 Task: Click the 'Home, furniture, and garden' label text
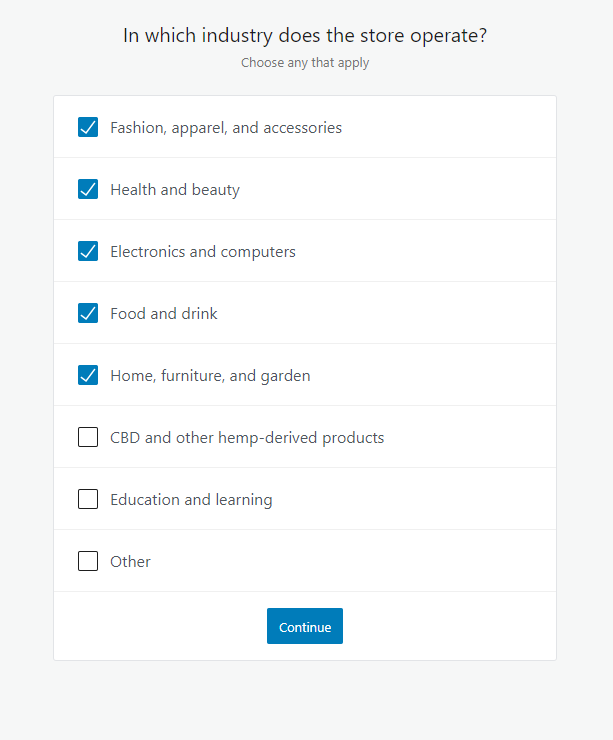point(210,376)
